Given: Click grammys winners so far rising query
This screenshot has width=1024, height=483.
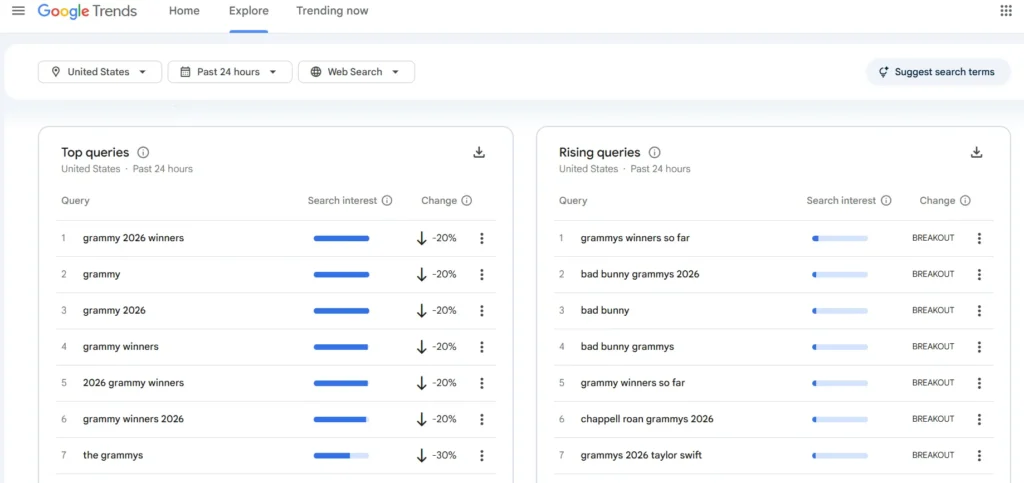Looking at the screenshot, I should click(635, 238).
